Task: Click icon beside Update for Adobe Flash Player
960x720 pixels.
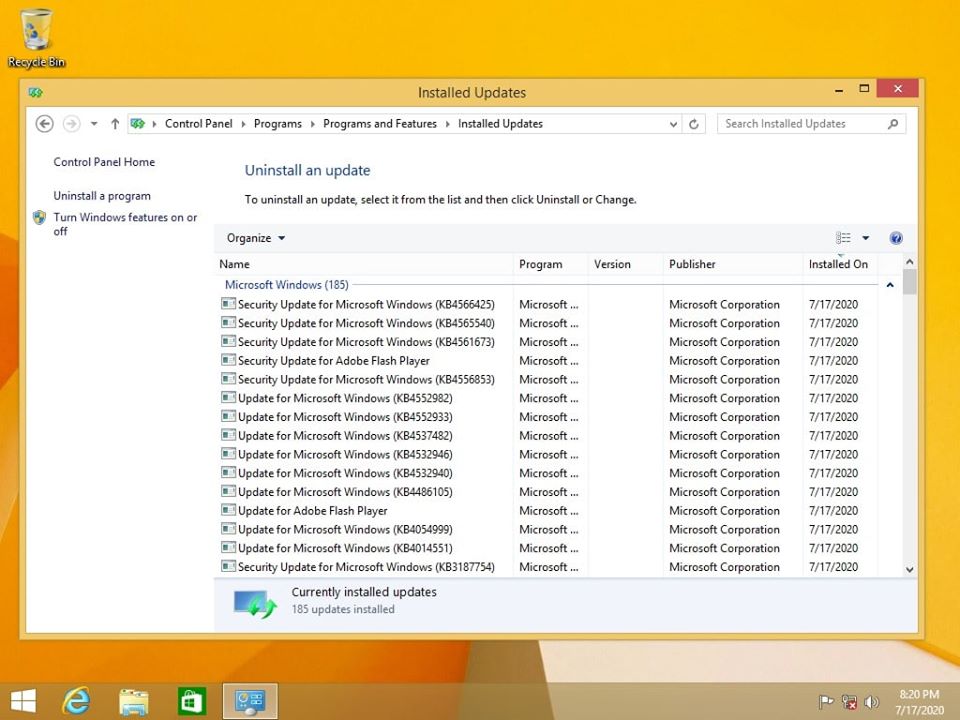Action: tap(228, 510)
